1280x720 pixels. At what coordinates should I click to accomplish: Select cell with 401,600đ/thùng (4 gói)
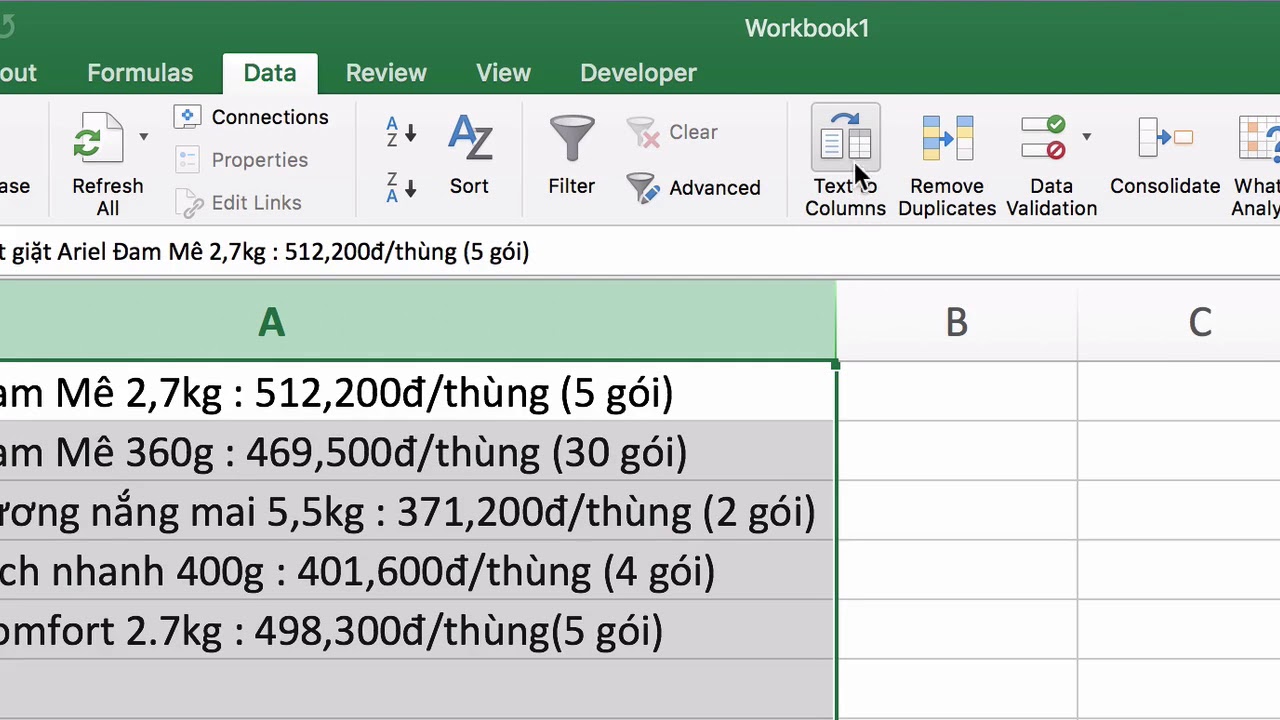[417, 571]
